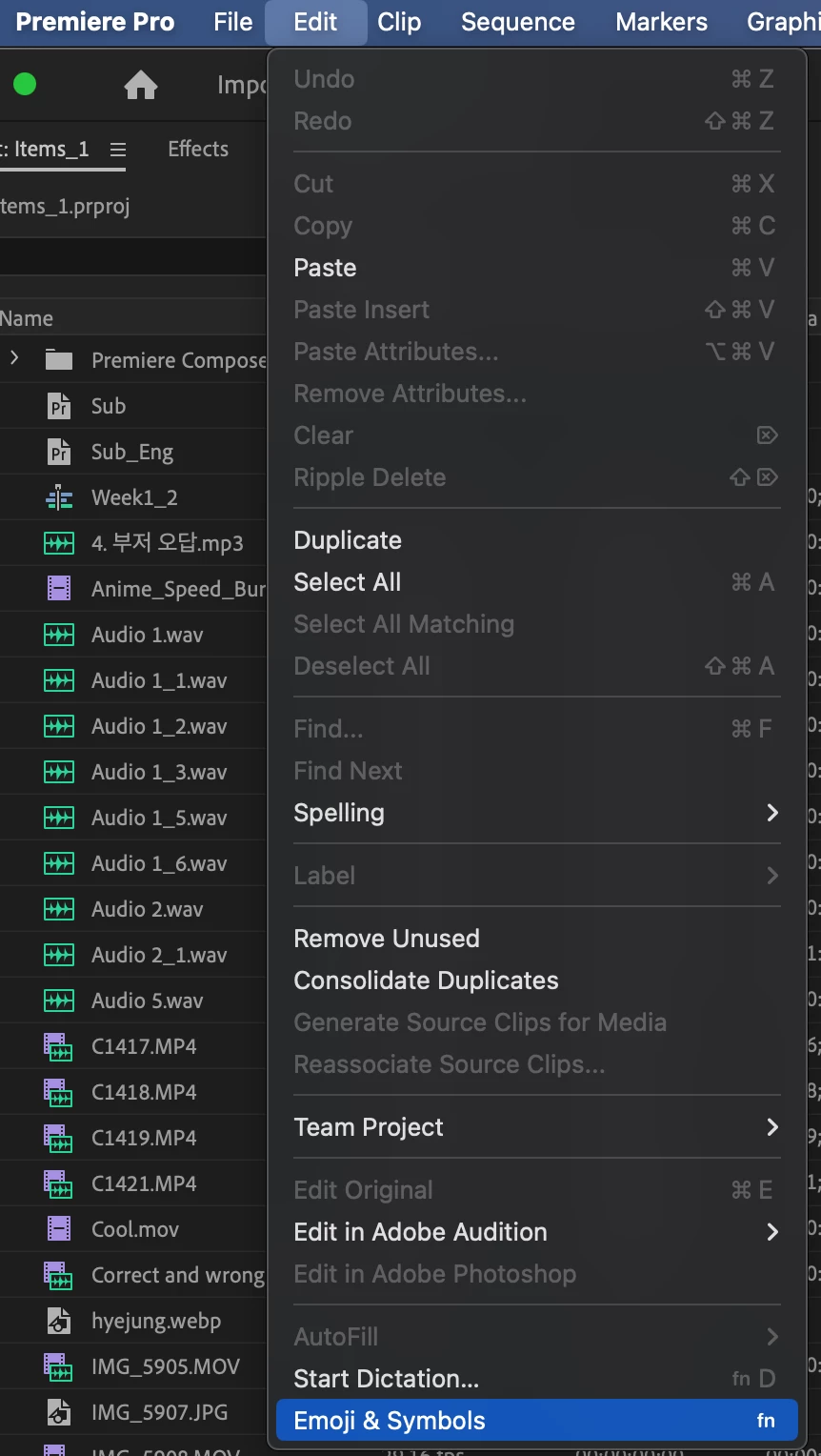This screenshot has width=821, height=1456.
Task: Click the Audio 1.wav waveform icon
Action: coord(59,635)
